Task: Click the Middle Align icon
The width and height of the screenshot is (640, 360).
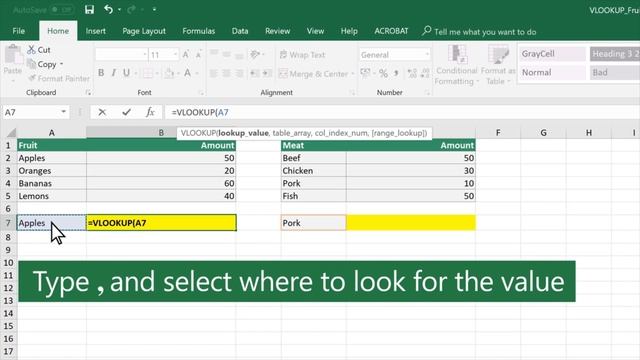Action: click(227, 54)
